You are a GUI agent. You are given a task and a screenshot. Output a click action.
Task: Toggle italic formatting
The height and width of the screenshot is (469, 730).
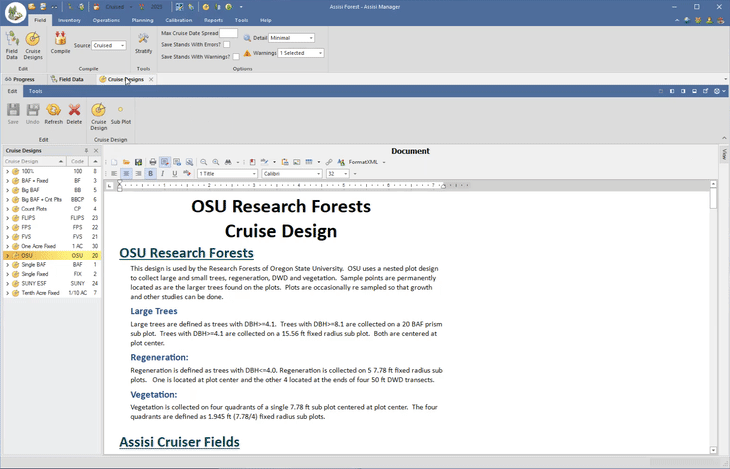coord(162,174)
